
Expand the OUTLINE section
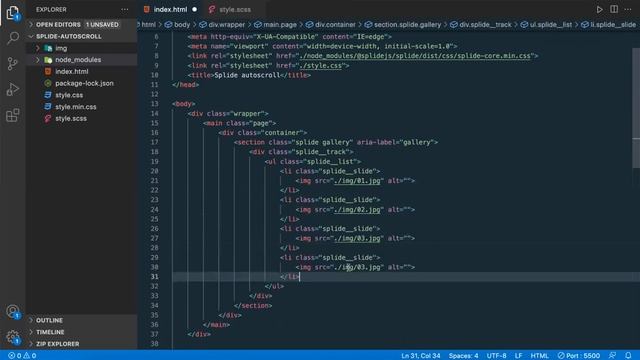31,320
